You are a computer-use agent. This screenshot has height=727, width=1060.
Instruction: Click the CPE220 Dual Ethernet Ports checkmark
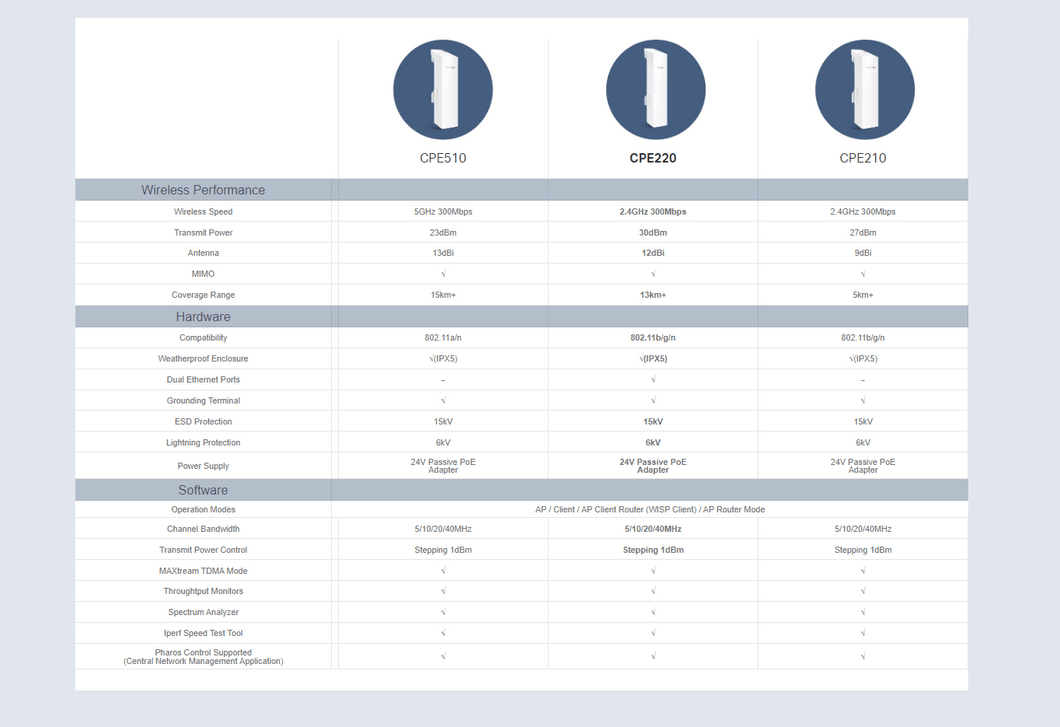tap(653, 380)
